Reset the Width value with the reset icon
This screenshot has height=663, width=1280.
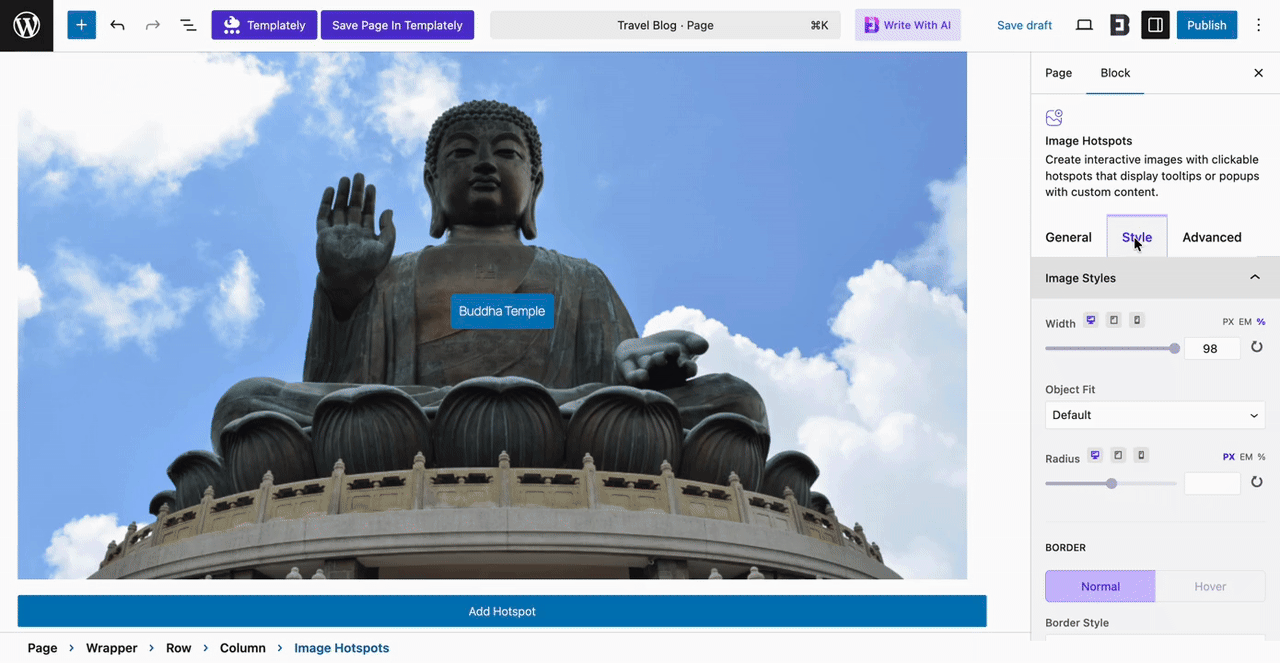[x=1257, y=347]
